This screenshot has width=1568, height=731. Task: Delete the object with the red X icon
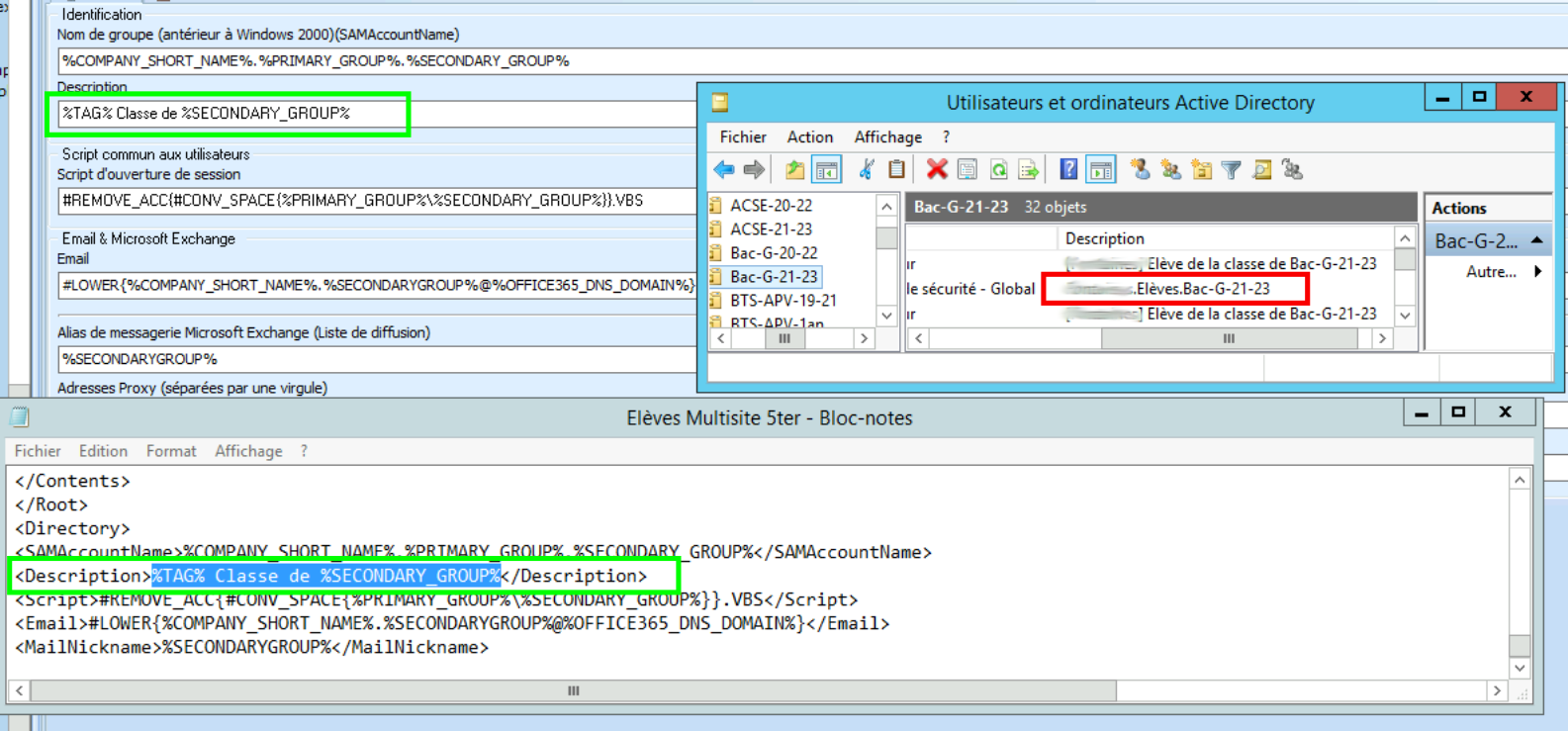937,170
